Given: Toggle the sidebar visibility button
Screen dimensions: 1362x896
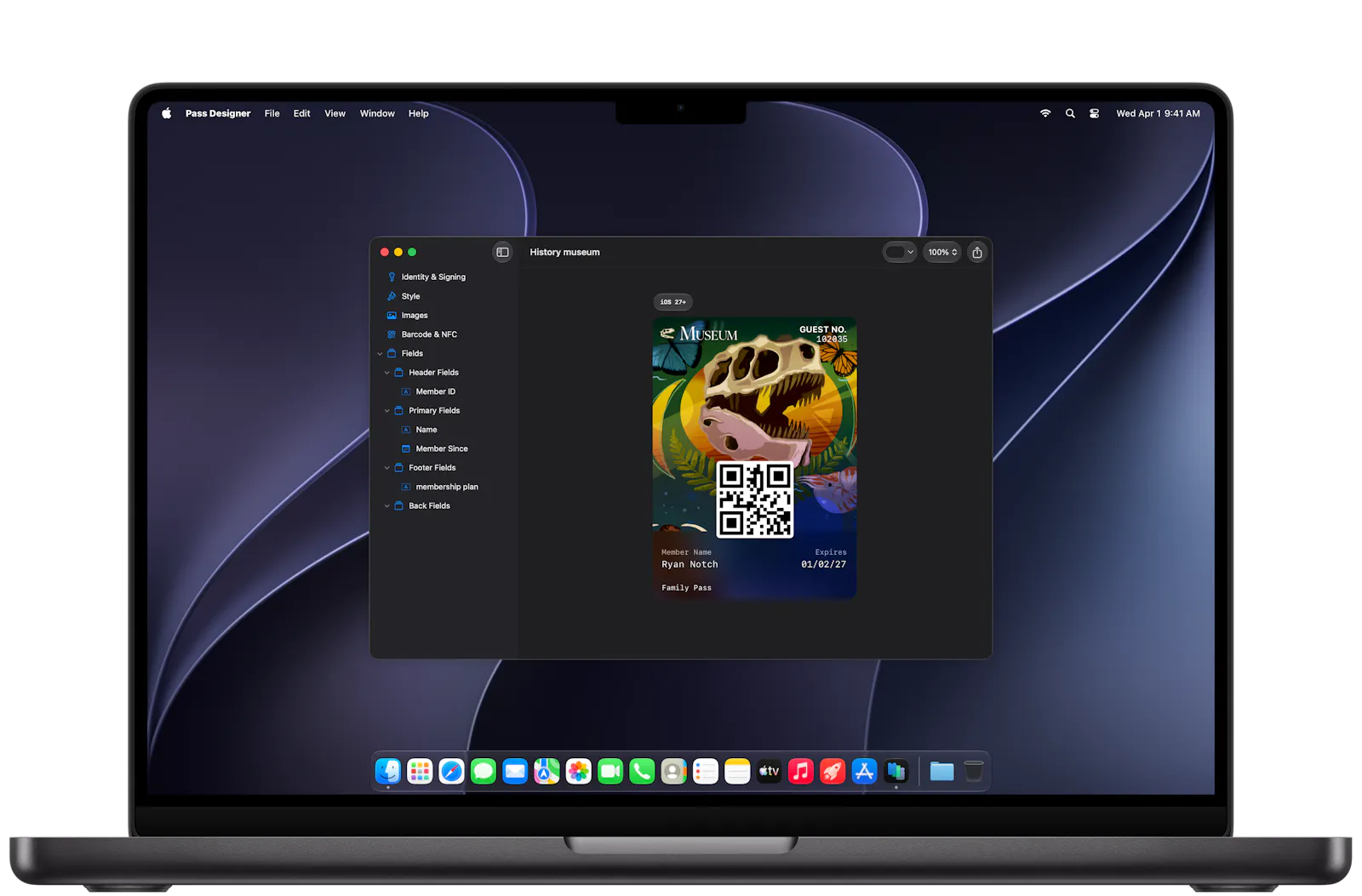Looking at the screenshot, I should point(502,252).
